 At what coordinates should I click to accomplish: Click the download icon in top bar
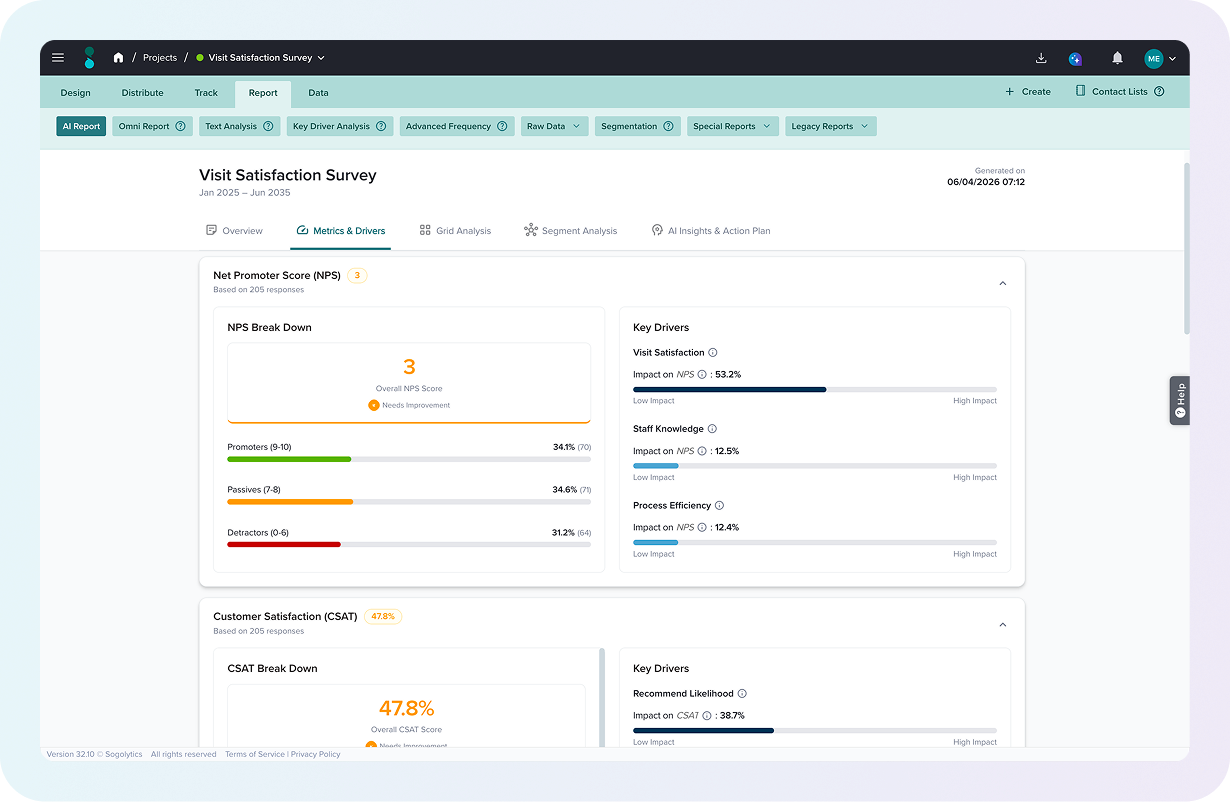click(x=1041, y=58)
